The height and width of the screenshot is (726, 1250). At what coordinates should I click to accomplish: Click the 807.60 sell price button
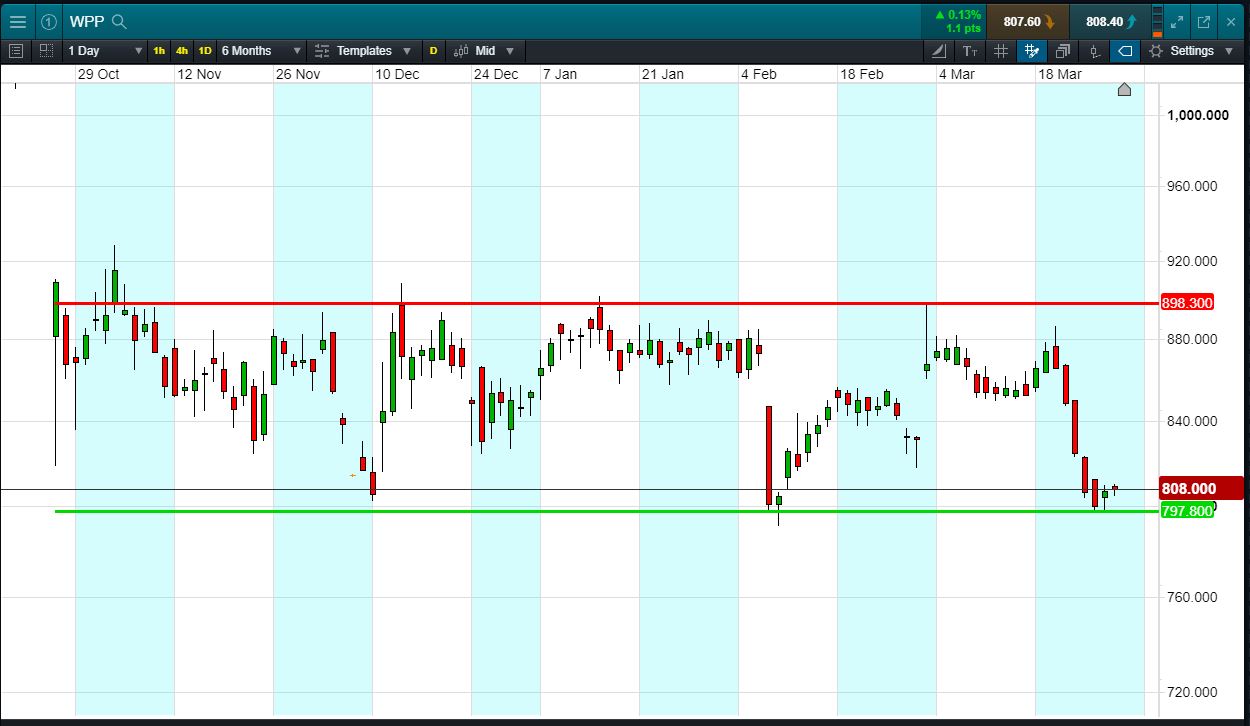[1028, 21]
